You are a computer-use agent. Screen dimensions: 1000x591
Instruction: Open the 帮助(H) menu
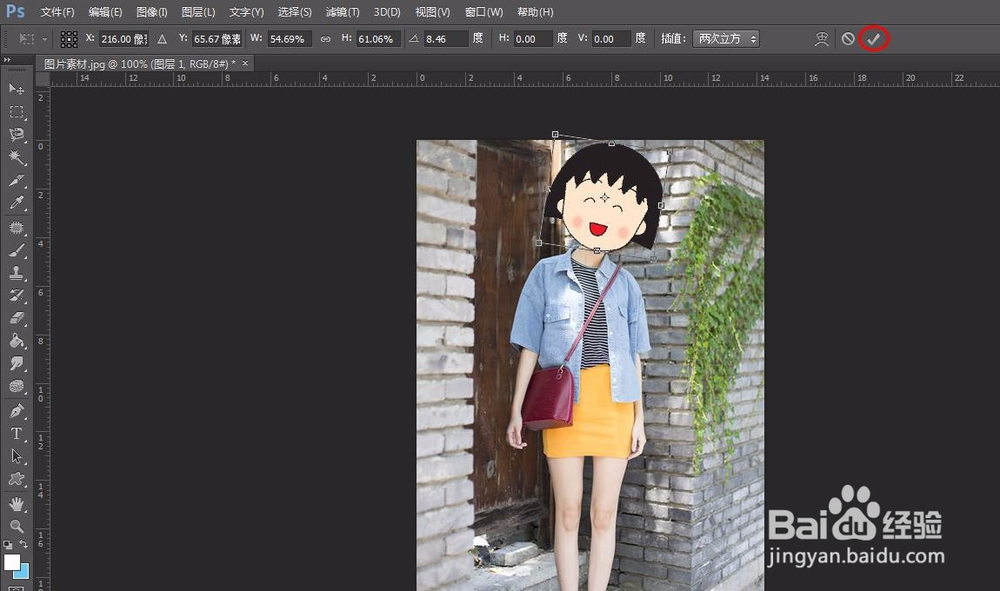tap(535, 12)
